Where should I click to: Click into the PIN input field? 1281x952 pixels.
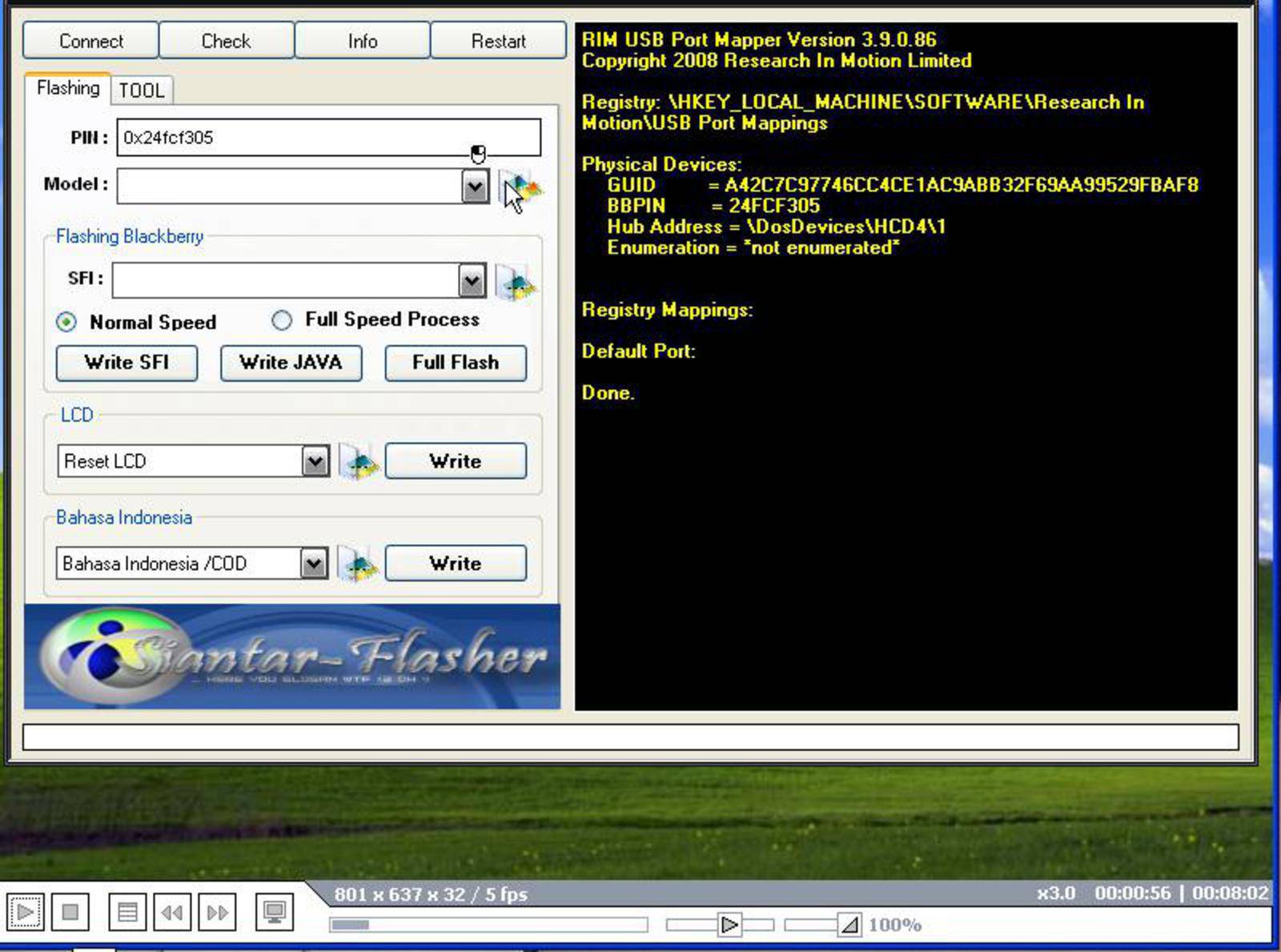328,138
